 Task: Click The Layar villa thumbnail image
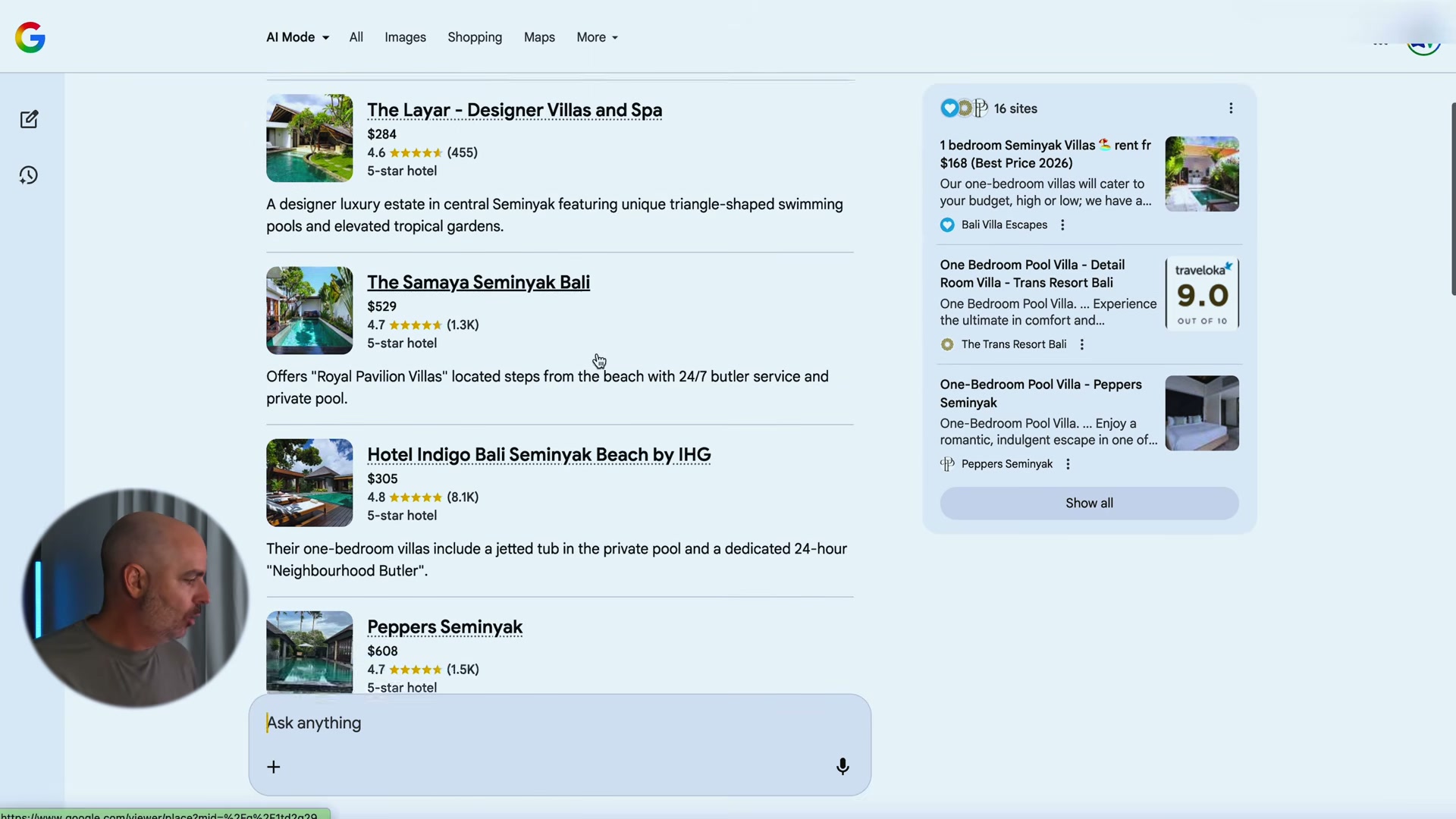click(309, 138)
